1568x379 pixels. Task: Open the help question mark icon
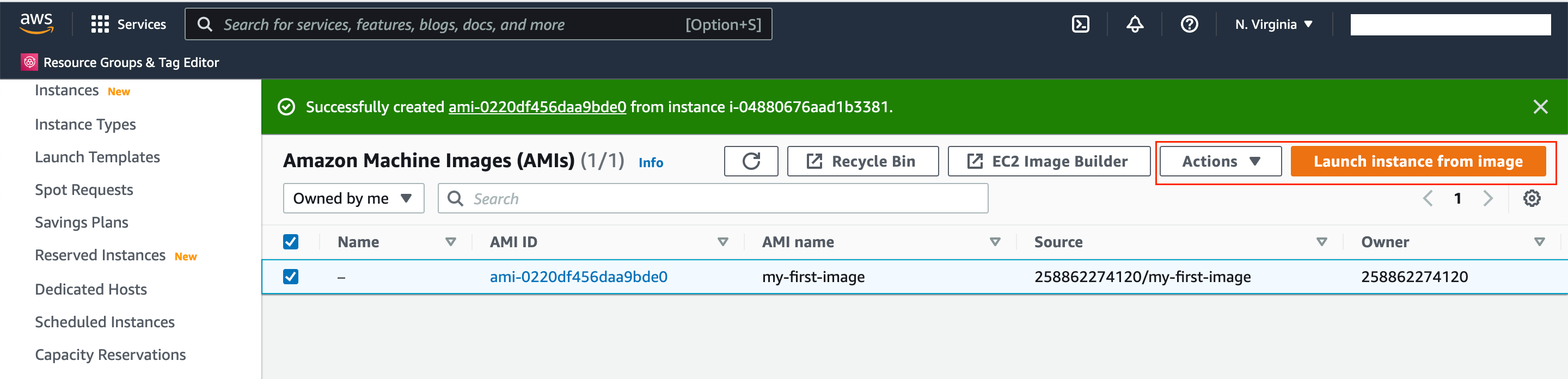pyautogui.click(x=1189, y=25)
